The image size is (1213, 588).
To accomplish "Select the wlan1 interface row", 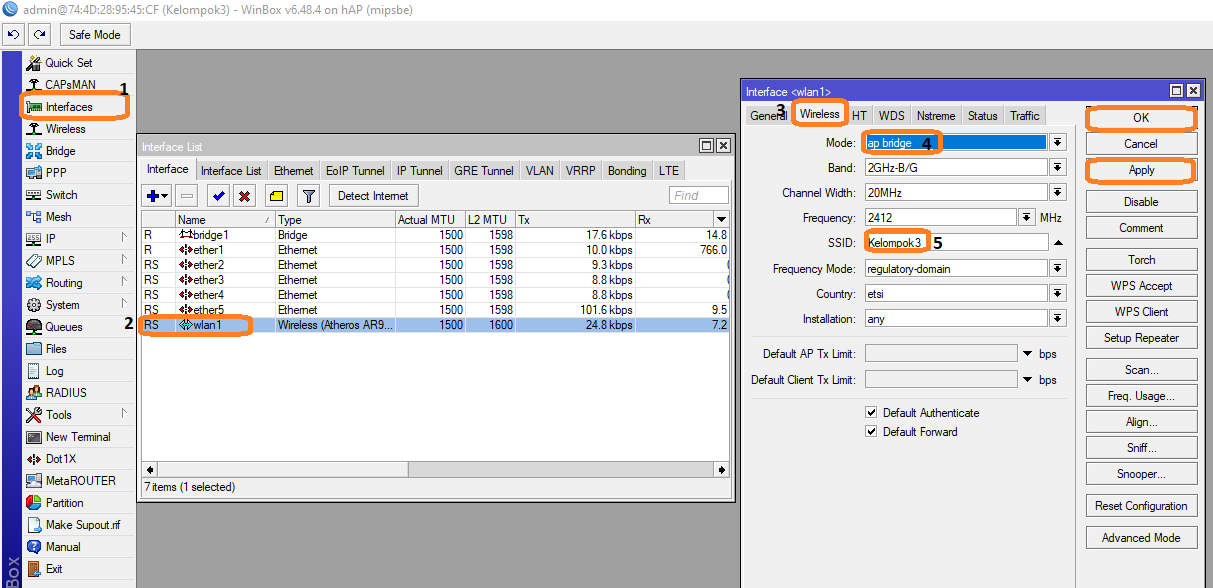I will click(x=436, y=325).
